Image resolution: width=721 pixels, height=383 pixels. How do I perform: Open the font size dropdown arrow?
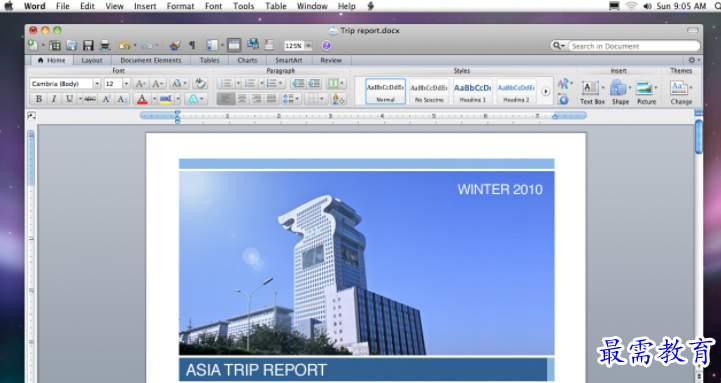pos(126,84)
